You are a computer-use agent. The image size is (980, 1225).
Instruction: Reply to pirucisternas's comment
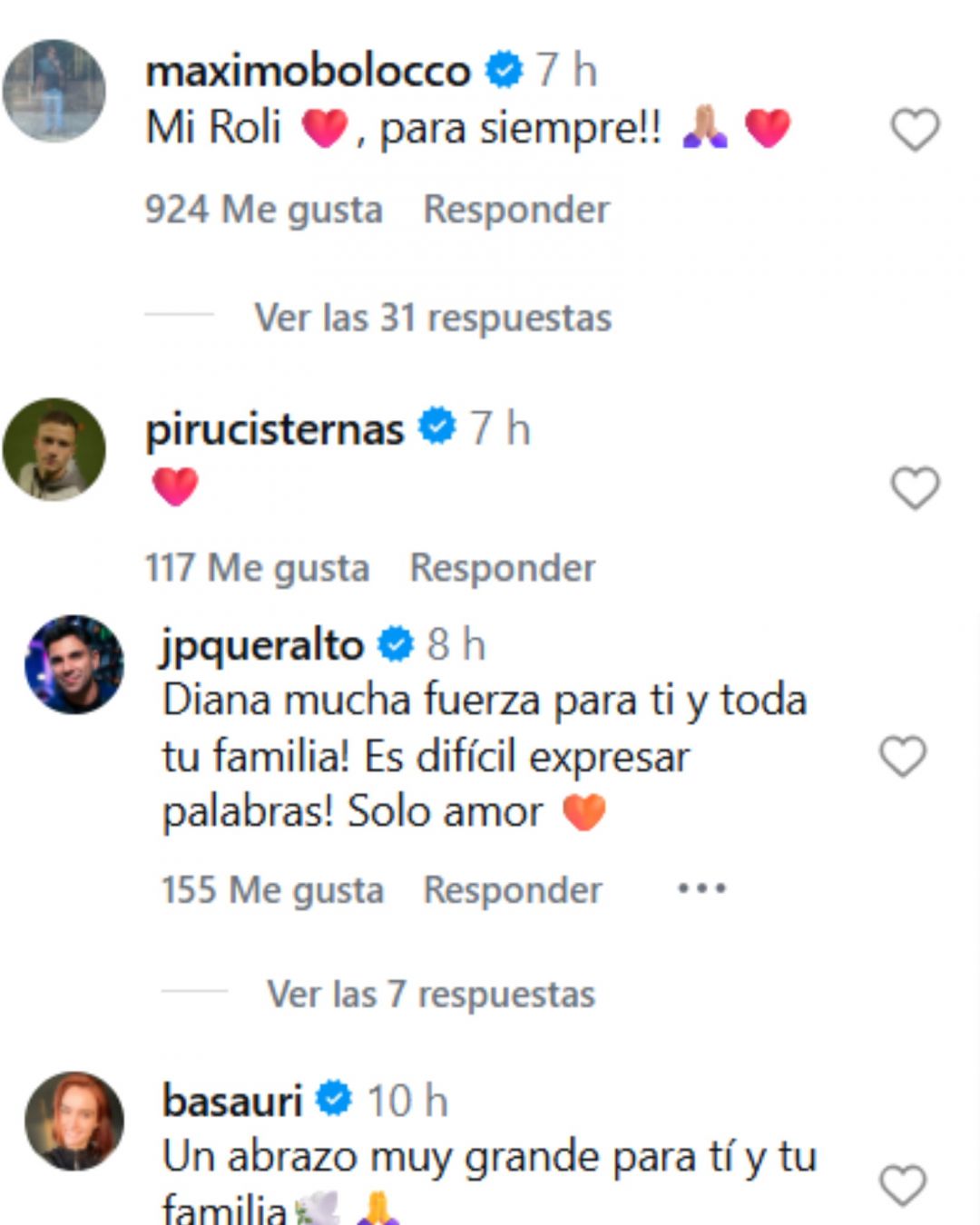click(503, 568)
